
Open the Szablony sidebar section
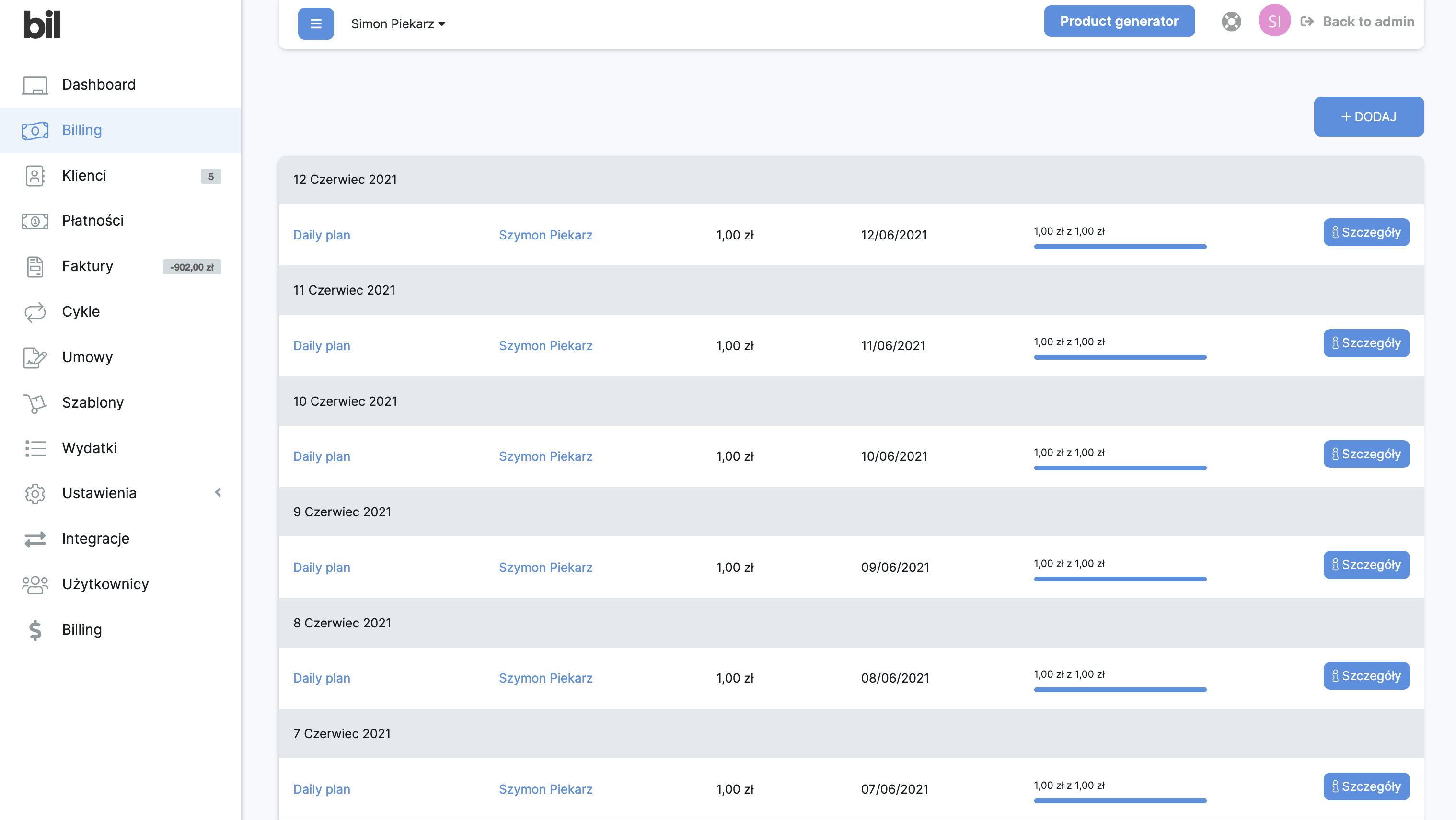click(x=92, y=403)
